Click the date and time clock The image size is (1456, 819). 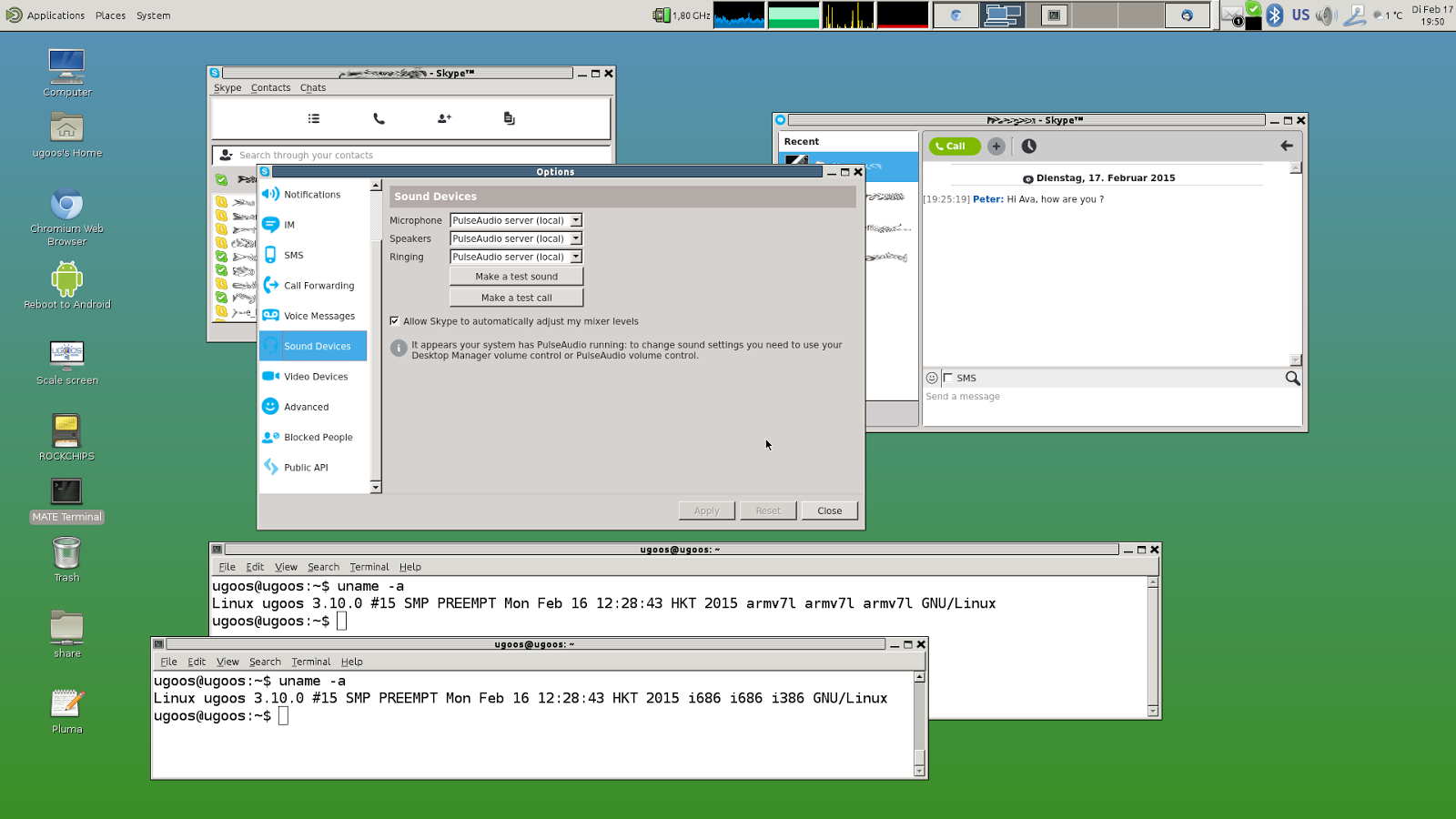click(1432, 15)
